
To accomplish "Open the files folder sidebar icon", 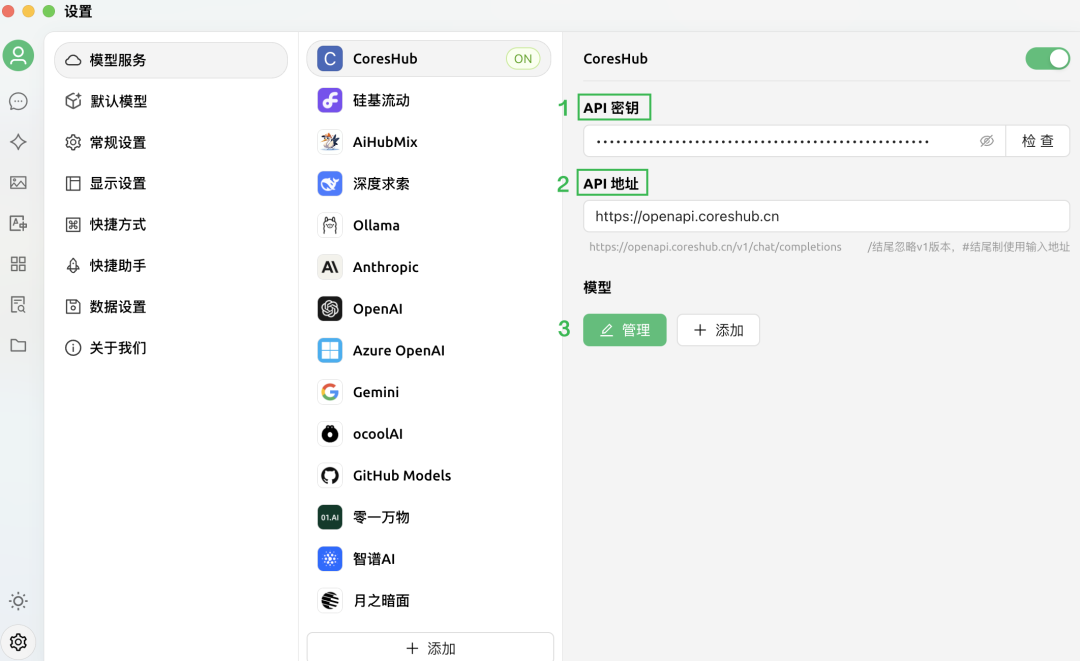I will pos(19,345).
